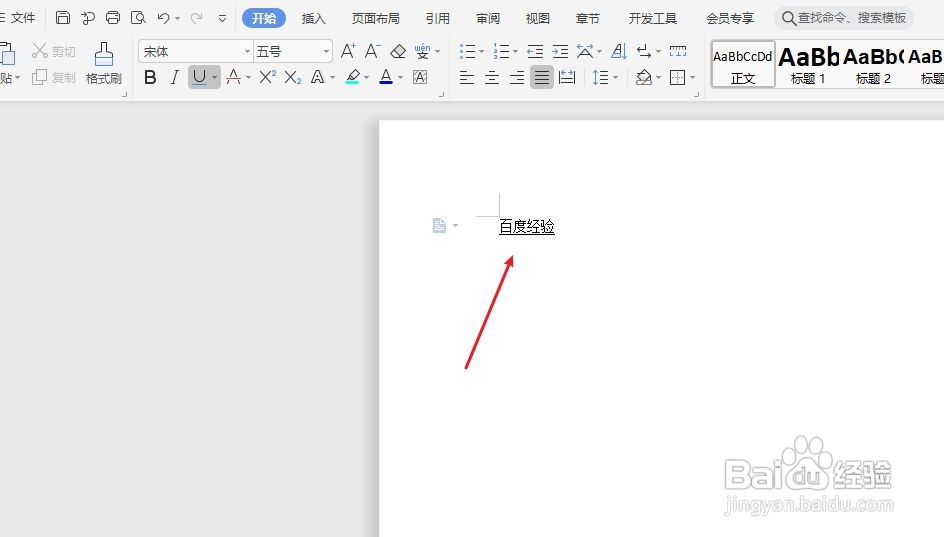This screenshot has width=944, height=537.
Task: Align text right
Action: pyautogui.click(x=517, y=77)
